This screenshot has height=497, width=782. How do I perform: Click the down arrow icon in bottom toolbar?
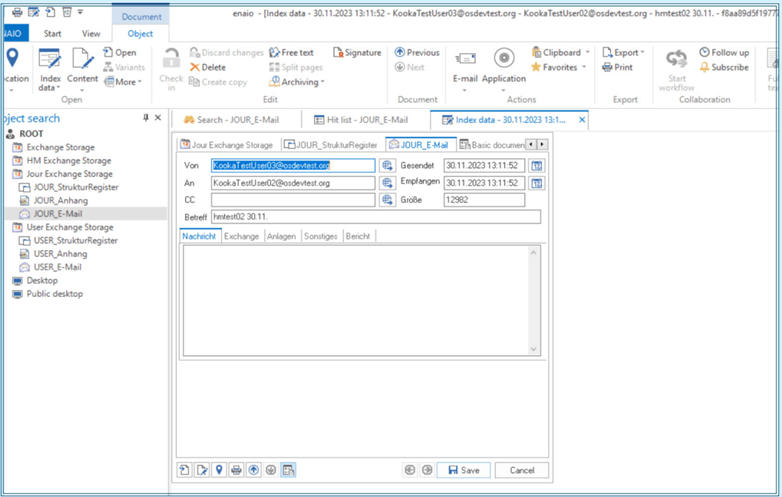point(271,470)
